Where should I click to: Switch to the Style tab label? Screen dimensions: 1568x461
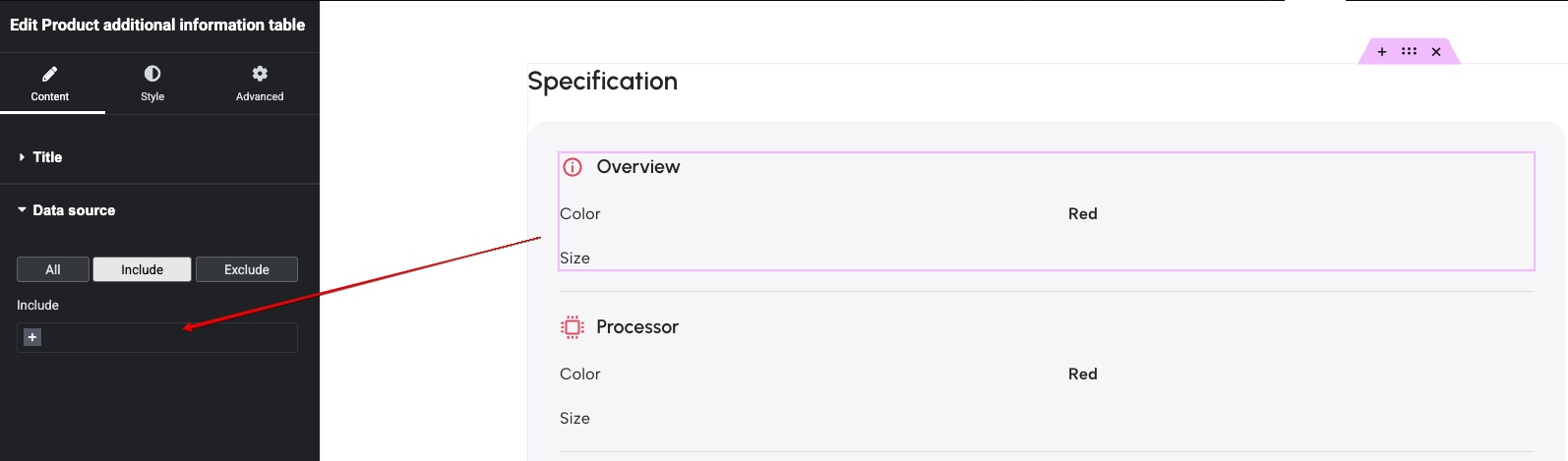click(152, 96)
